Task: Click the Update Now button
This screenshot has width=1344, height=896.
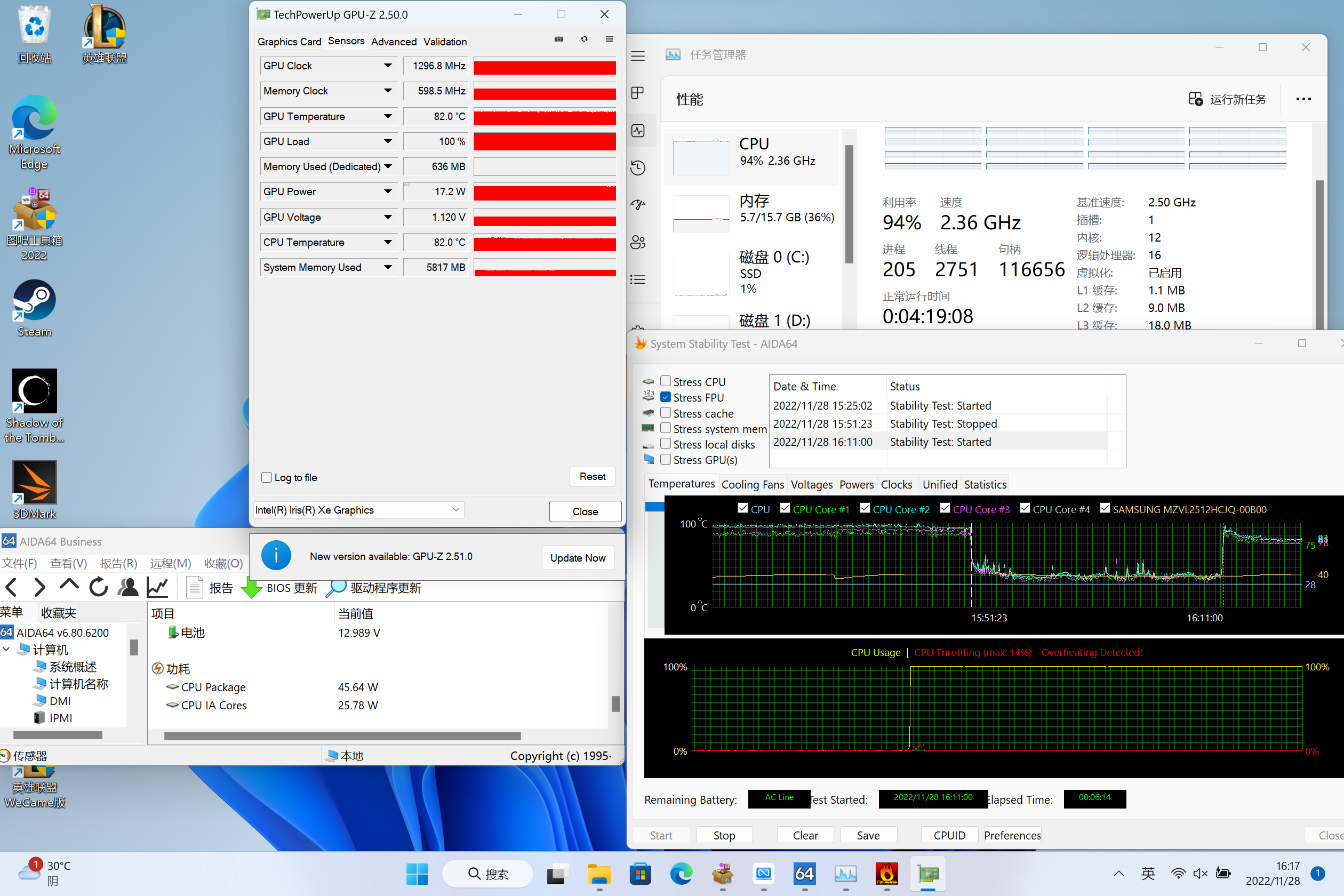Action: [577, 558]
